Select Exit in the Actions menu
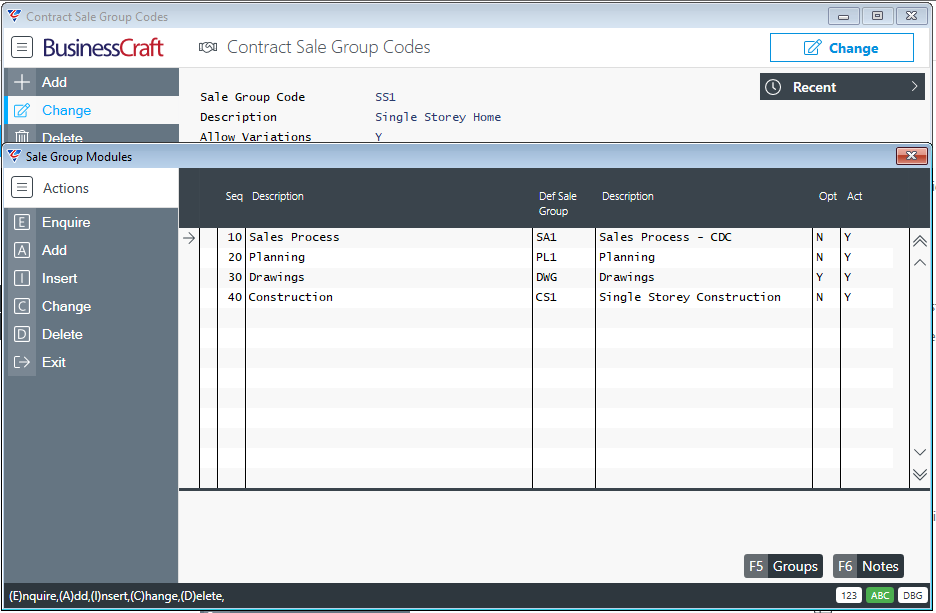This screenshot has height=613, width=936. [x=92, y=362]
